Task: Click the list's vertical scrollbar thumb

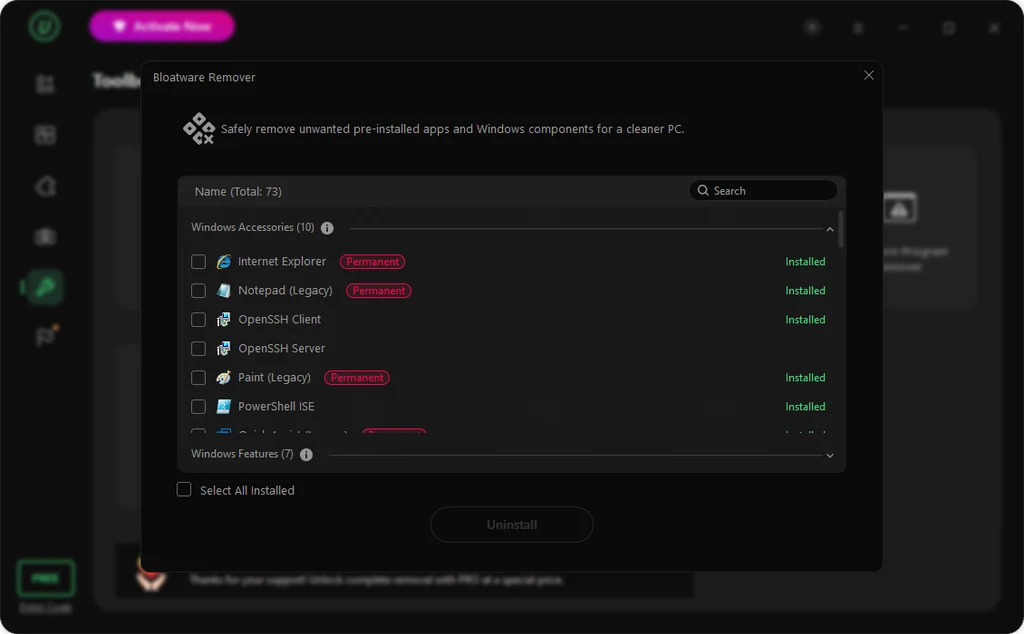Action: click(840, 229)
